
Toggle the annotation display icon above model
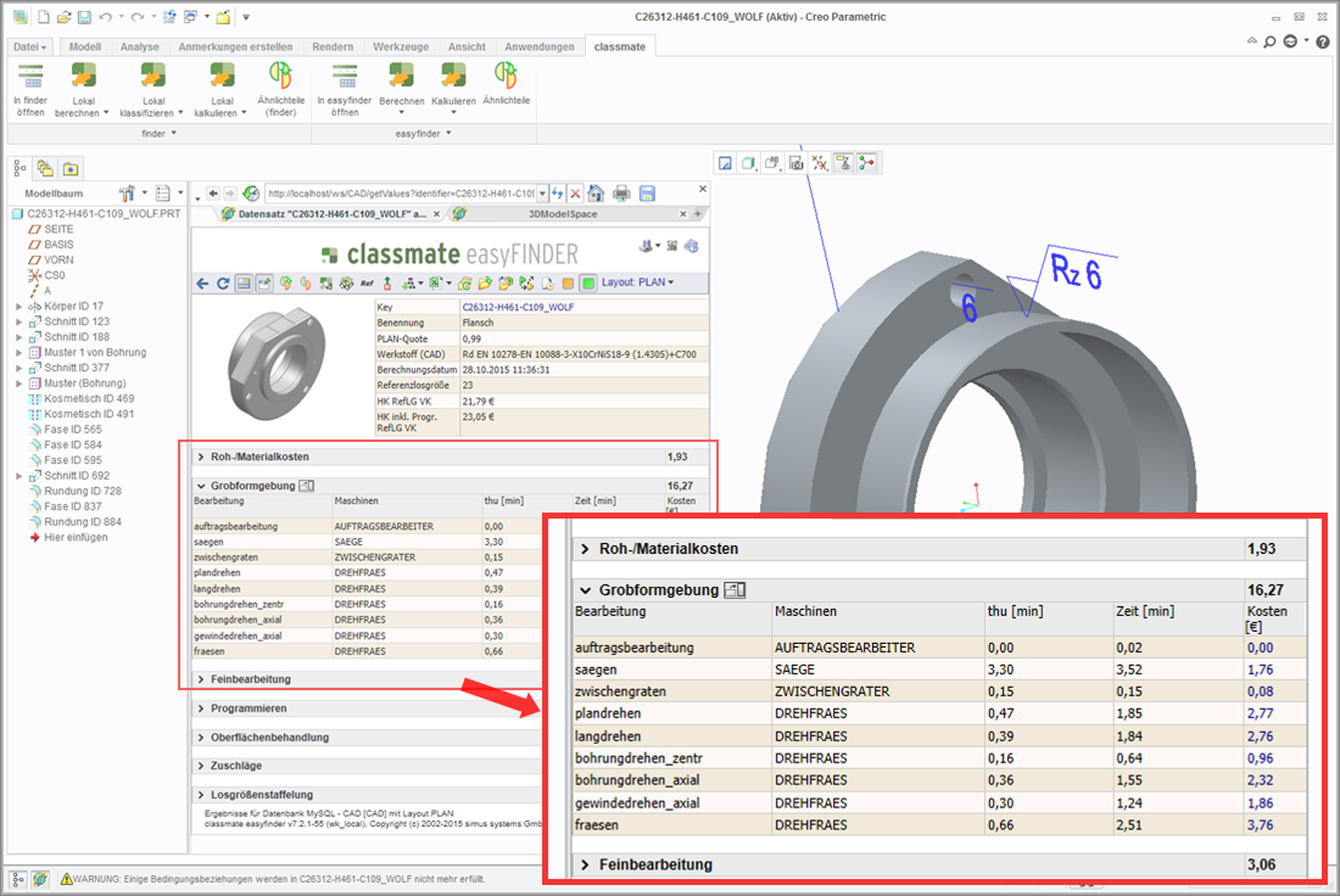pyautogui.click(x=842, y=163)
